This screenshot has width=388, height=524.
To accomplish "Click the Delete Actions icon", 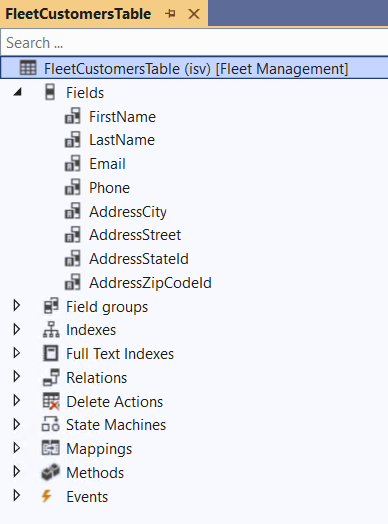I will pos(51,401).
